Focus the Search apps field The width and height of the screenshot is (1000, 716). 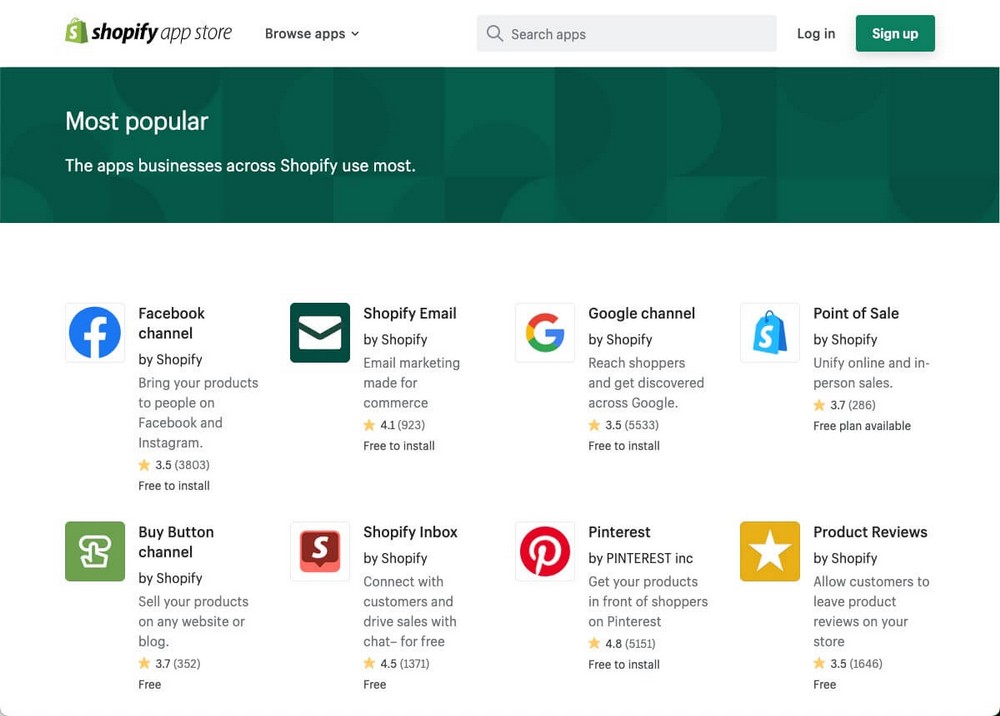(x=626, y=33)
